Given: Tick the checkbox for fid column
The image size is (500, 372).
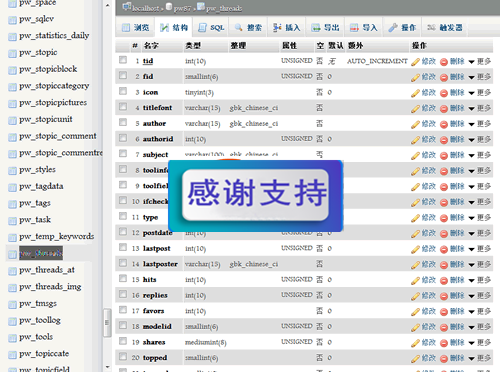Looking at the screenshot, I should click(x=123, y=75).
